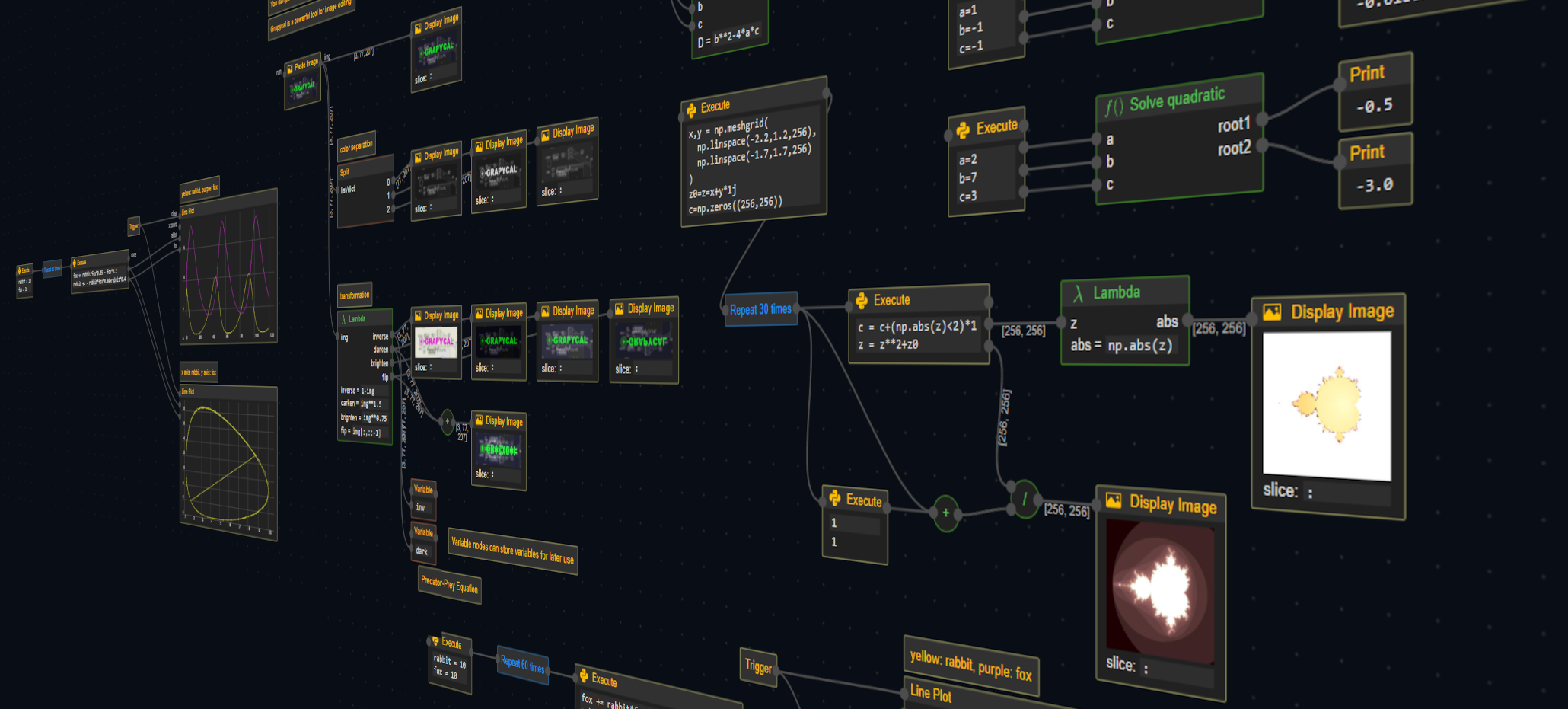Click the Python icon on the Execute node containing 1, 1
Image resolution: width=1568 pixels, height=709 pixels.
coord(835,499)
